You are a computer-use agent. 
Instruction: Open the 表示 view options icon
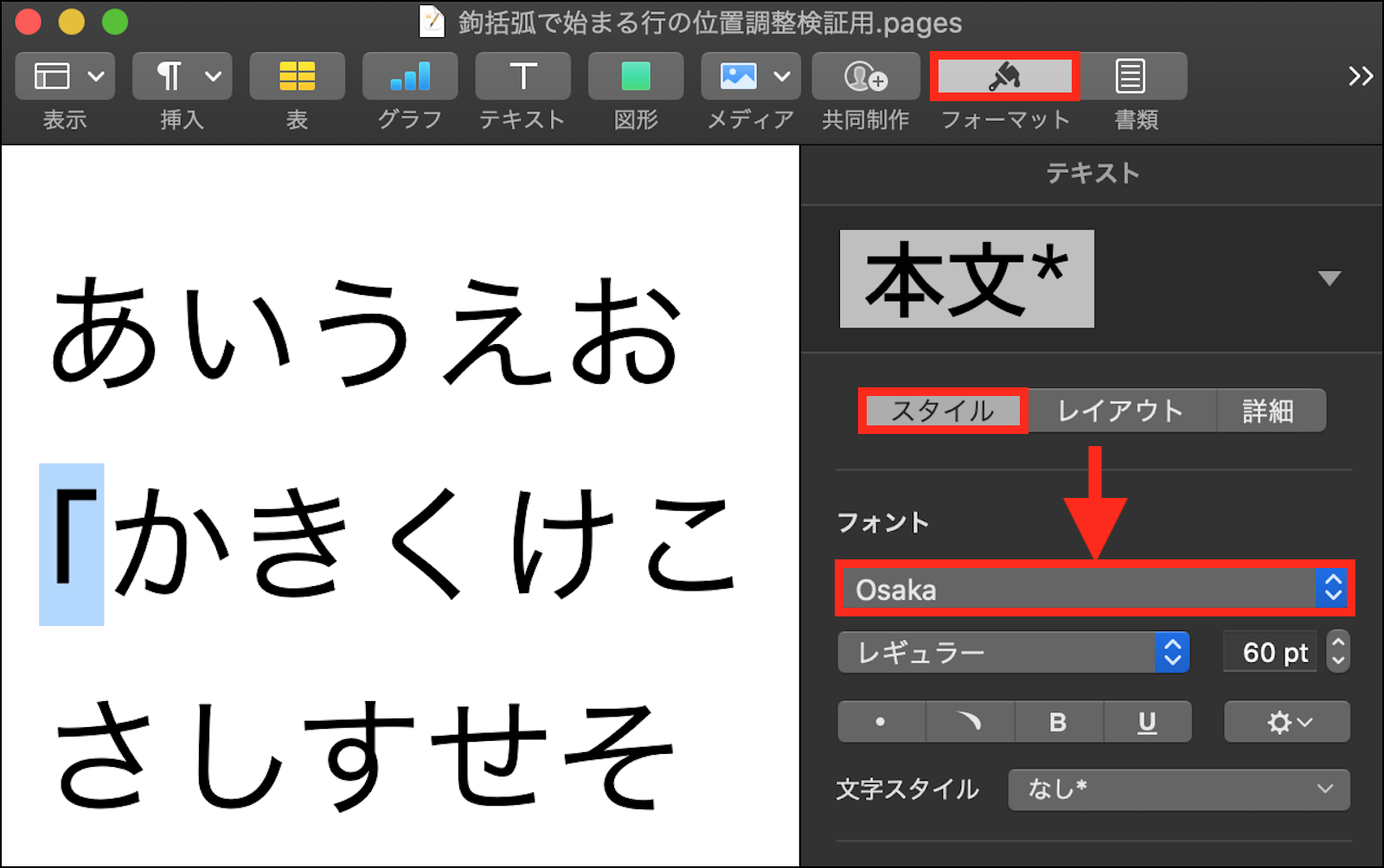[x=66, y=76]
